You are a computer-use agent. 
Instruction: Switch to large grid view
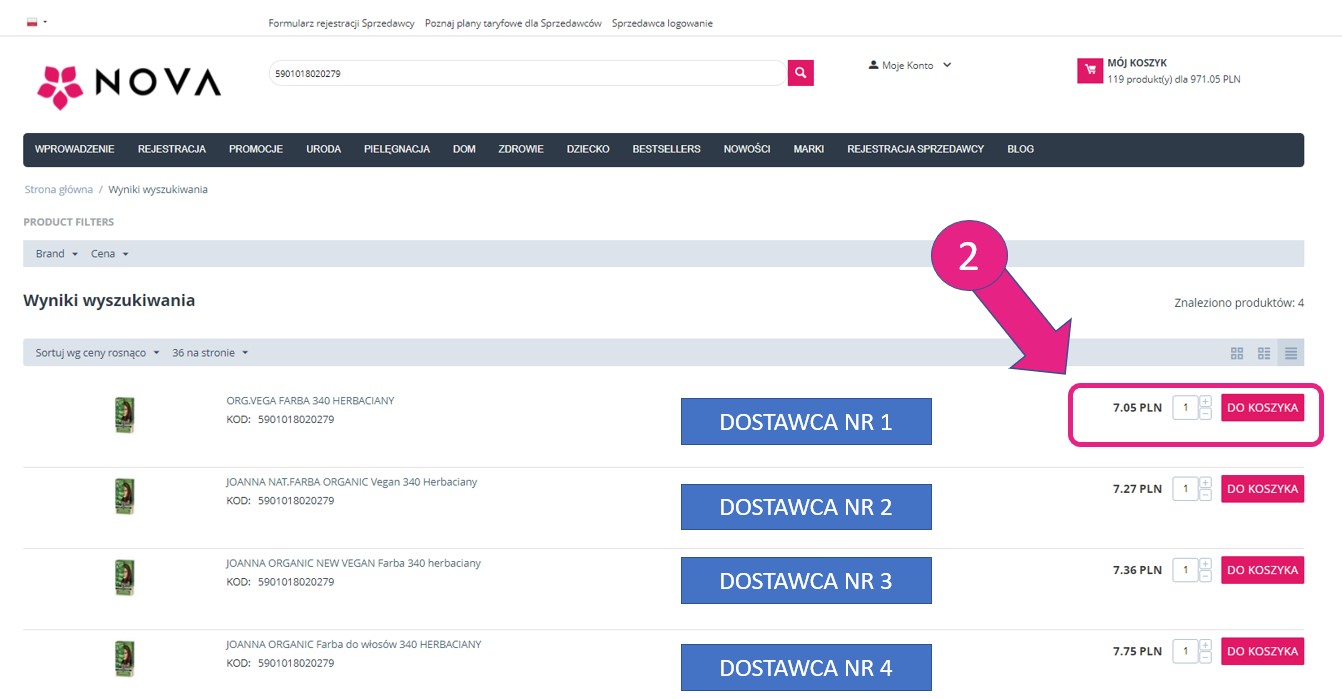[1237, 353]
